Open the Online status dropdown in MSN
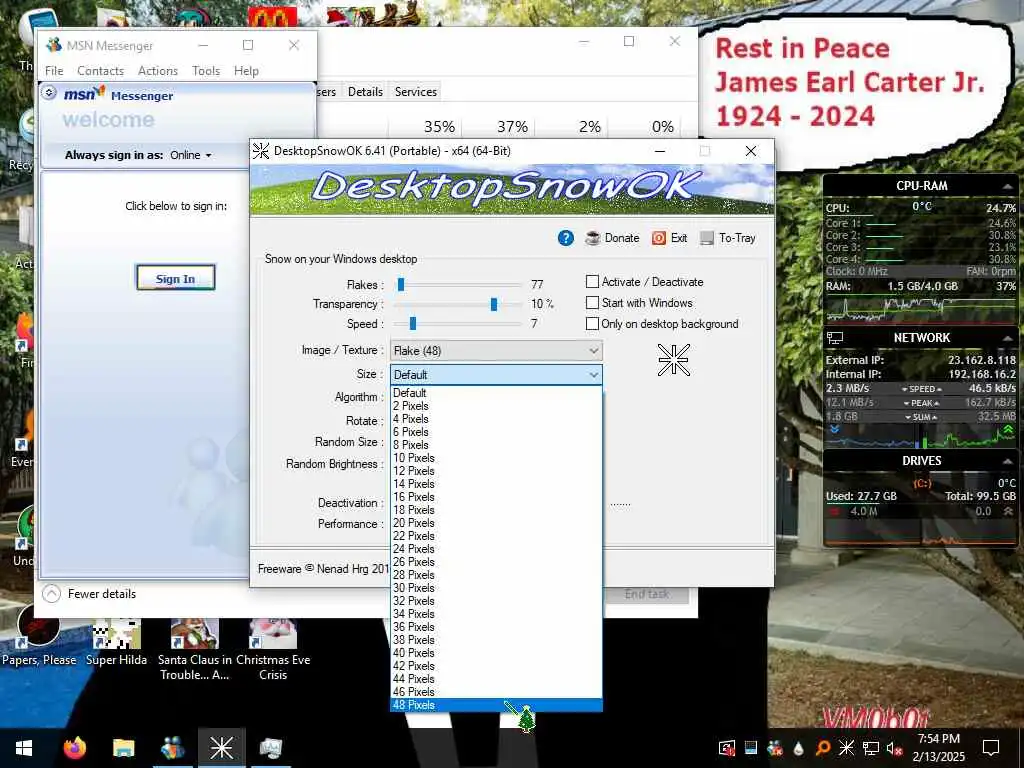Image resolution: width=1024 pixels, height=768 pixels. point(191,155)
